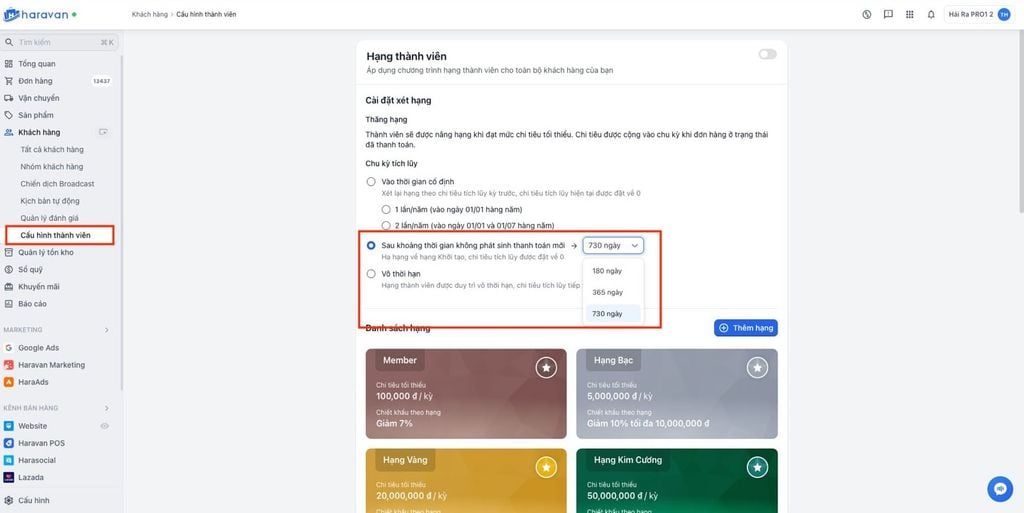
Task: Open the notifications bell
Action: [x=931, y=15]
